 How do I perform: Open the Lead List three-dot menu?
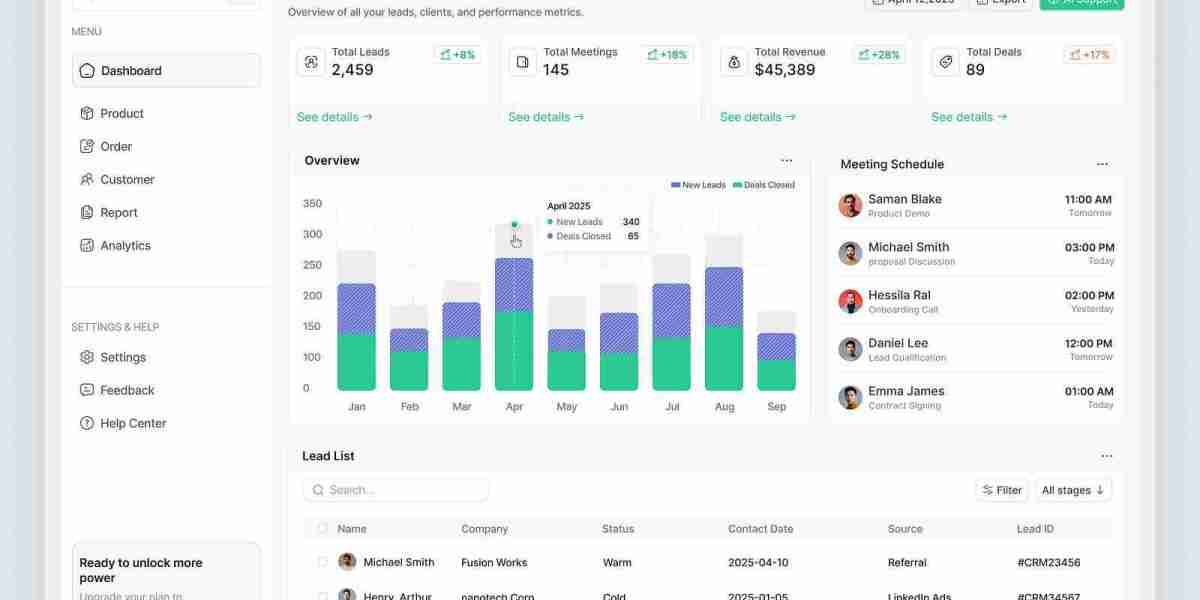[x=1106, y=456]
